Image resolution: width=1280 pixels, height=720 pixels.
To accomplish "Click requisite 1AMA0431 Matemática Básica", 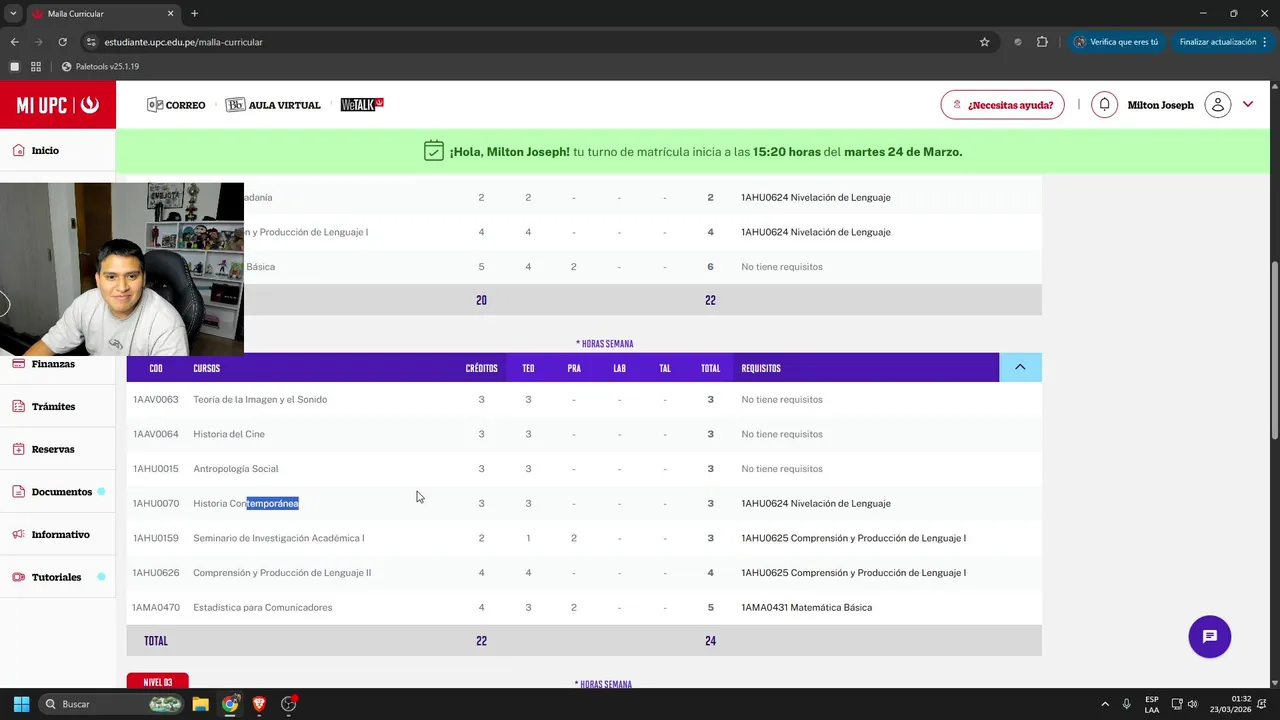I will 807,607.
